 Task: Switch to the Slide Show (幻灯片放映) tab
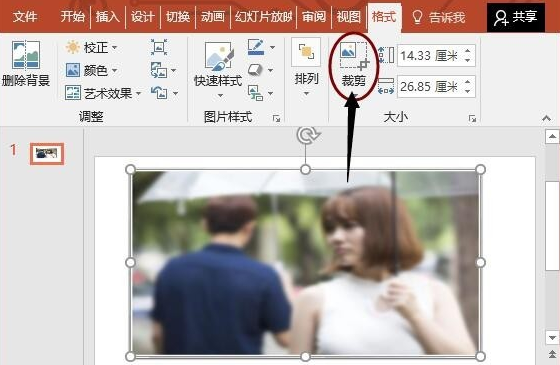(x=264, y=16)
